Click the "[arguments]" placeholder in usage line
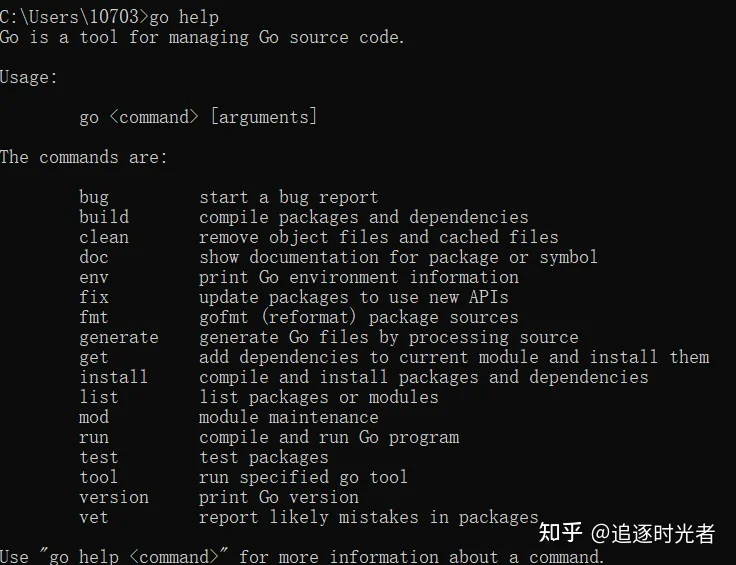The image size is (736, 565). 264,117
